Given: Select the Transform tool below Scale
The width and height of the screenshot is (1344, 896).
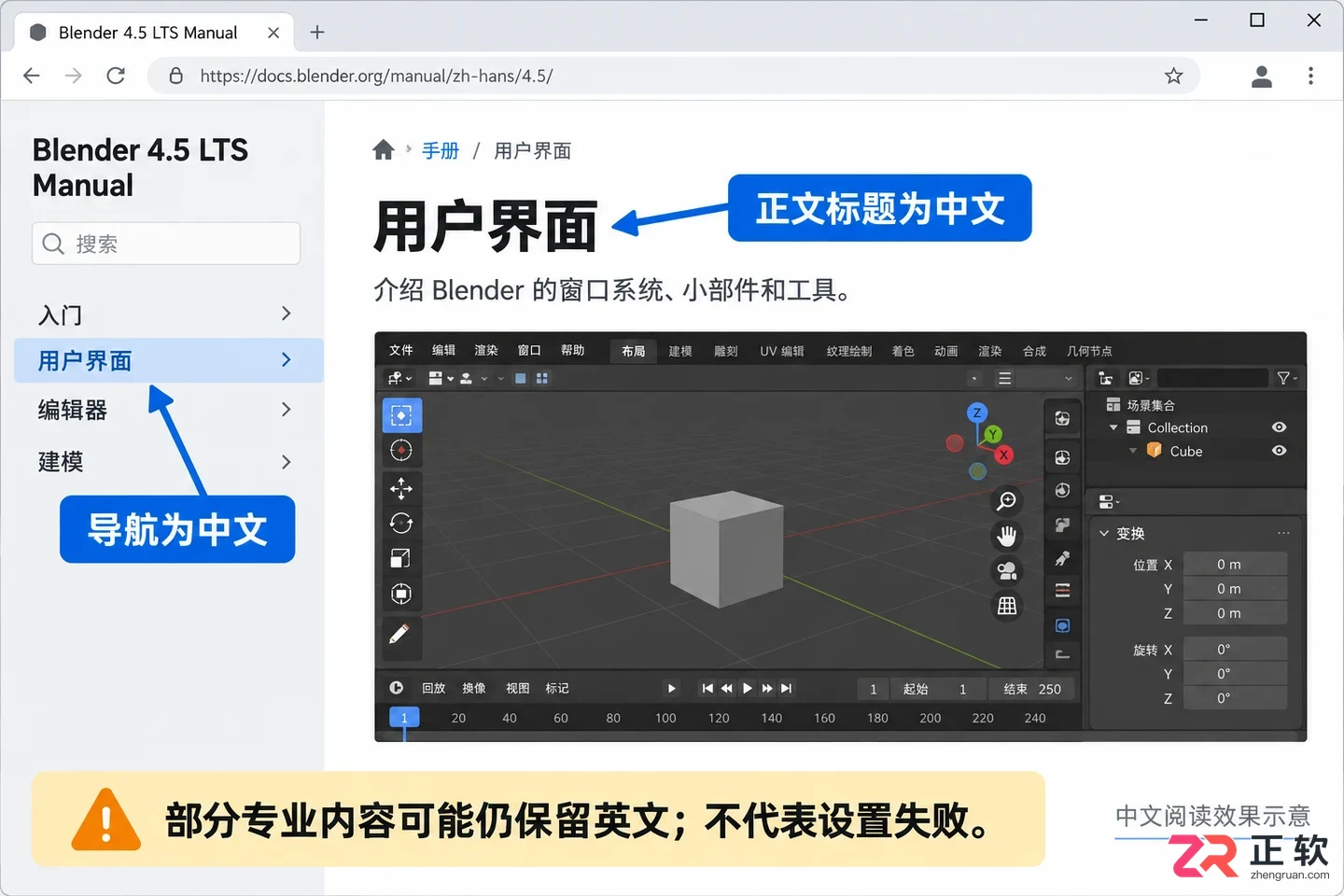Looking at the screenshot, I should pos(401,594).
